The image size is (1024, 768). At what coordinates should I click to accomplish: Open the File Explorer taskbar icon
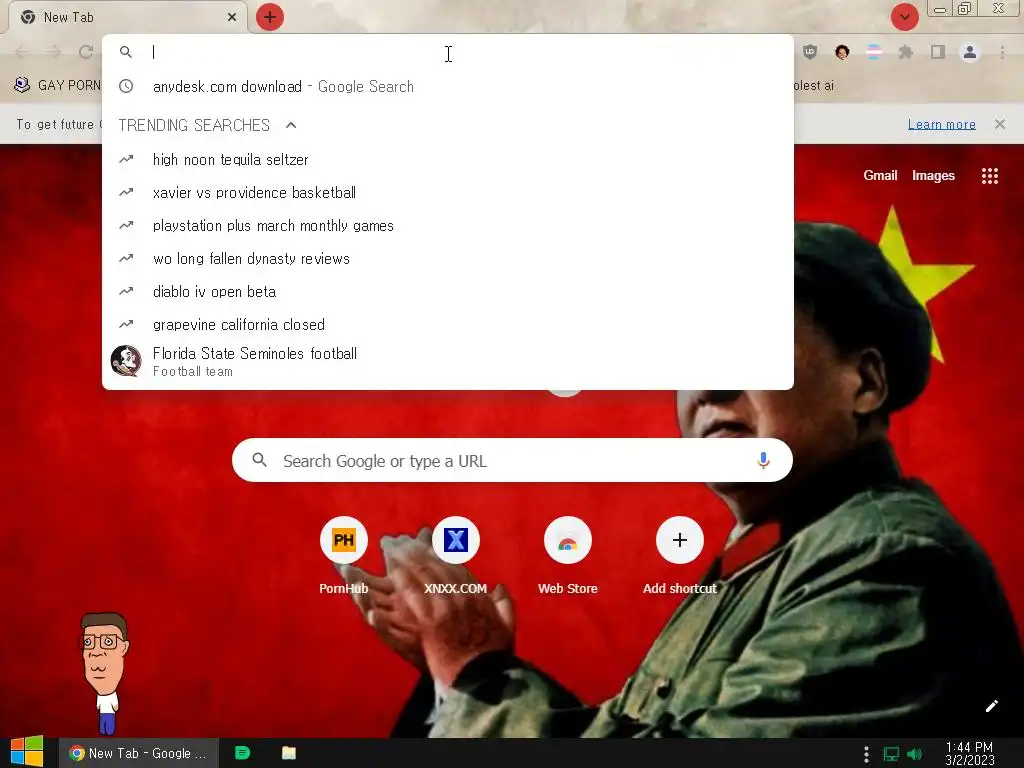tap(289, 753)
